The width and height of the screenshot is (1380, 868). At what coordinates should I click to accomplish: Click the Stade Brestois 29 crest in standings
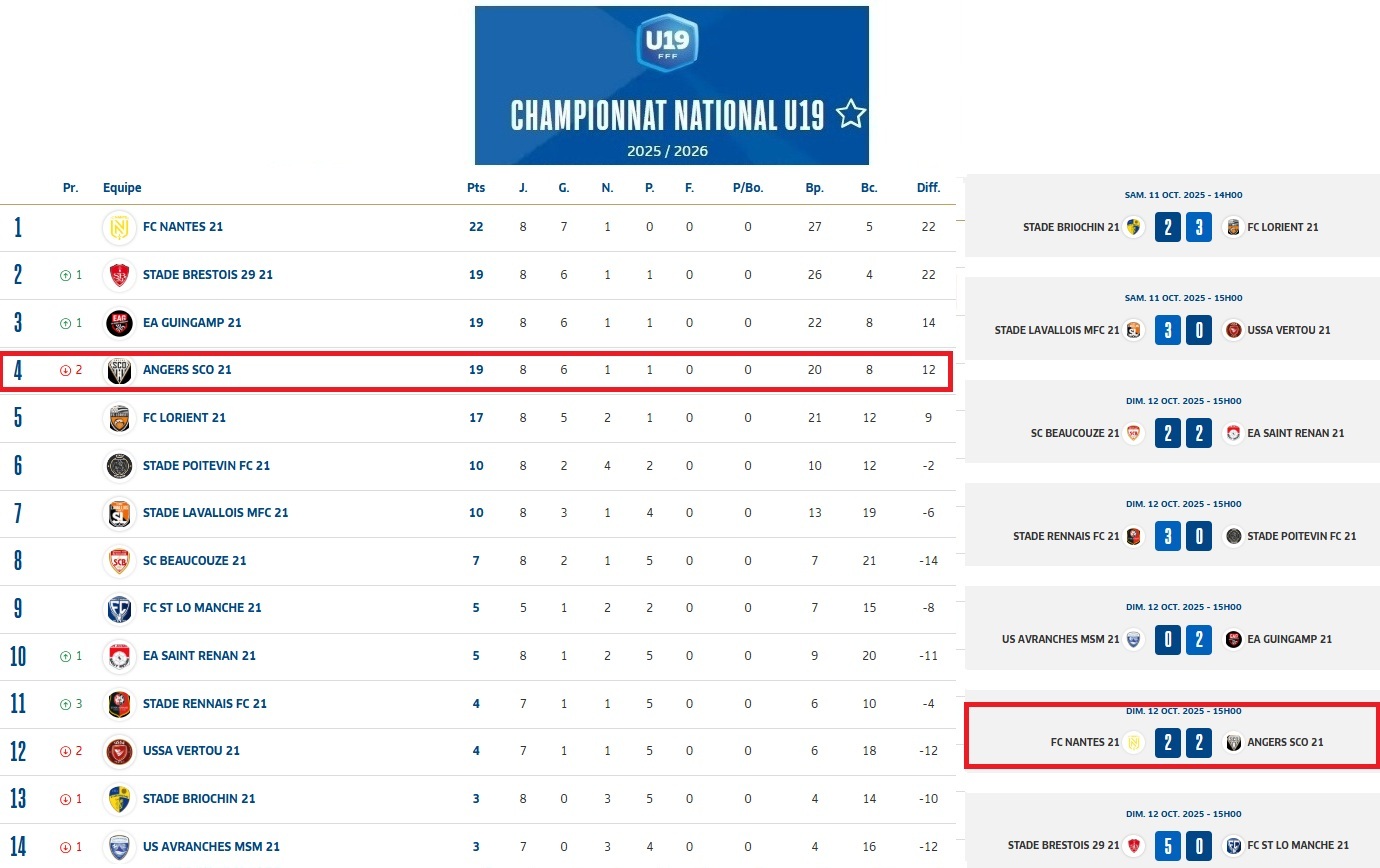tap(119, 275)
